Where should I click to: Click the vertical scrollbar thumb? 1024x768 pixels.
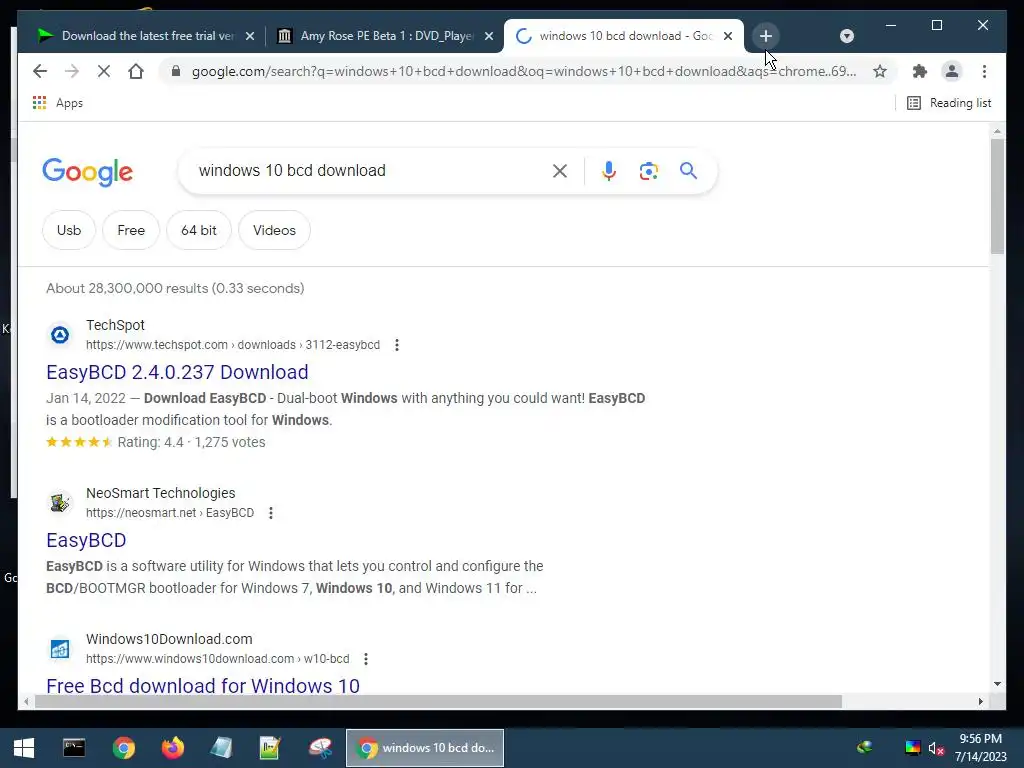click(x=997, y=196)
